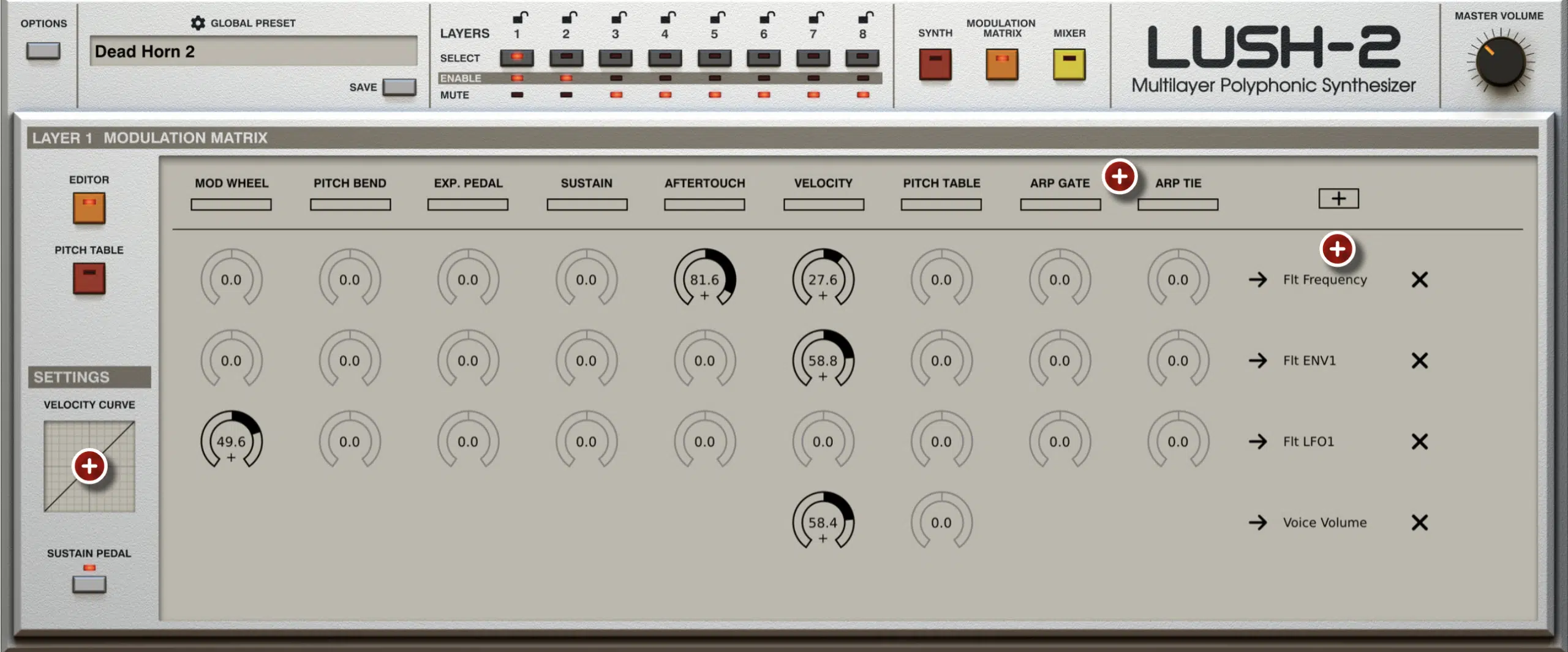This screenshot has height=652, width=1568.
Task: Remove the Flt ENV1 modulation row
Action: [x=1419, y=361]
